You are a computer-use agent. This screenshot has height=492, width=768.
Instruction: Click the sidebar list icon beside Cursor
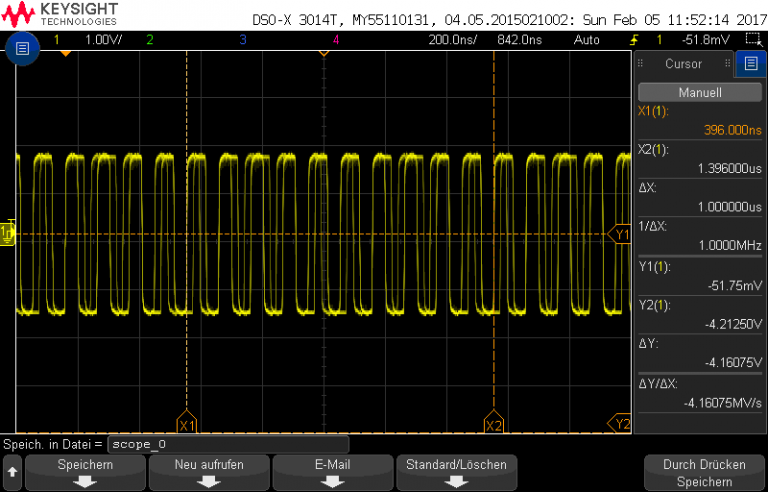pyautogui.click(x=748, y=64)
